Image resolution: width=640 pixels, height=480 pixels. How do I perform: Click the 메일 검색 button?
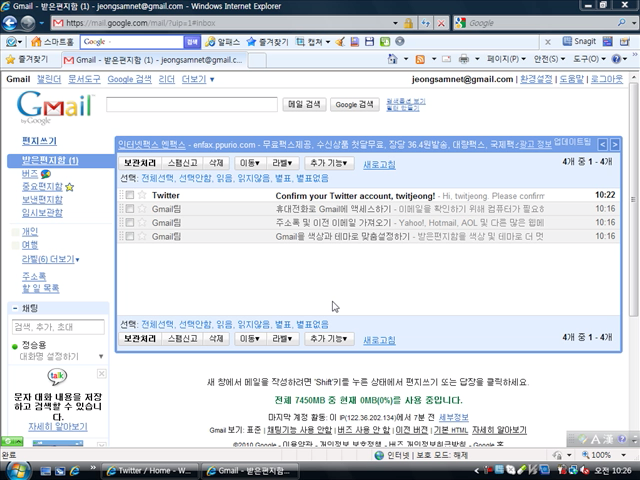click(304, 104)
